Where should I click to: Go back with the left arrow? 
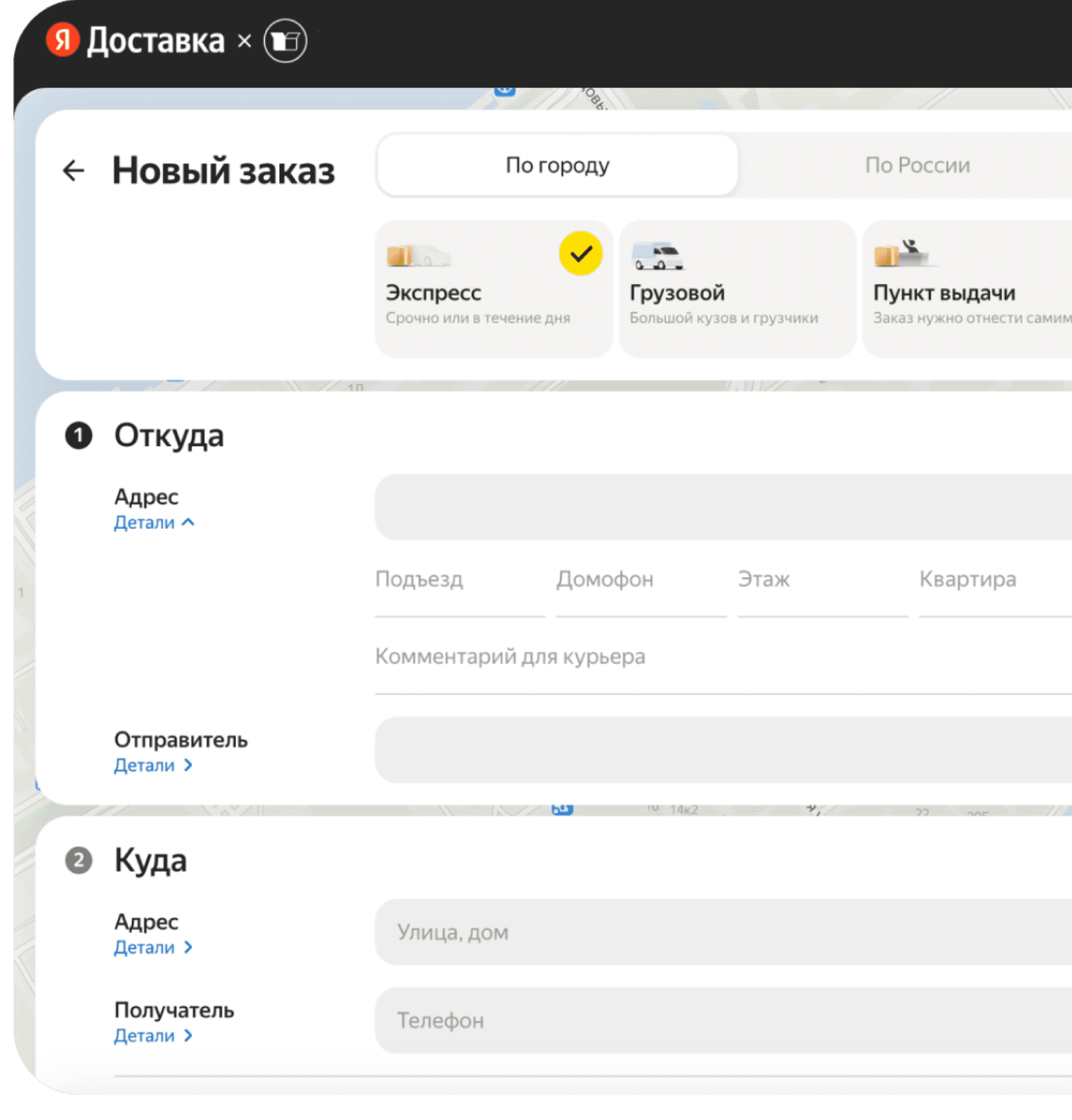pos(74,170)
